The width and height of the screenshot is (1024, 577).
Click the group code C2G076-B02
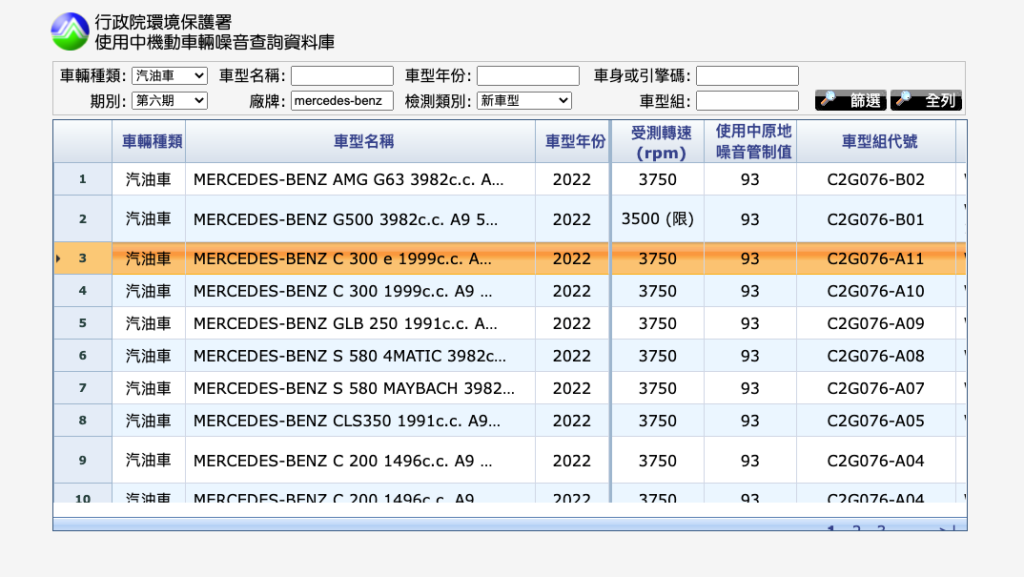(876, 179)
